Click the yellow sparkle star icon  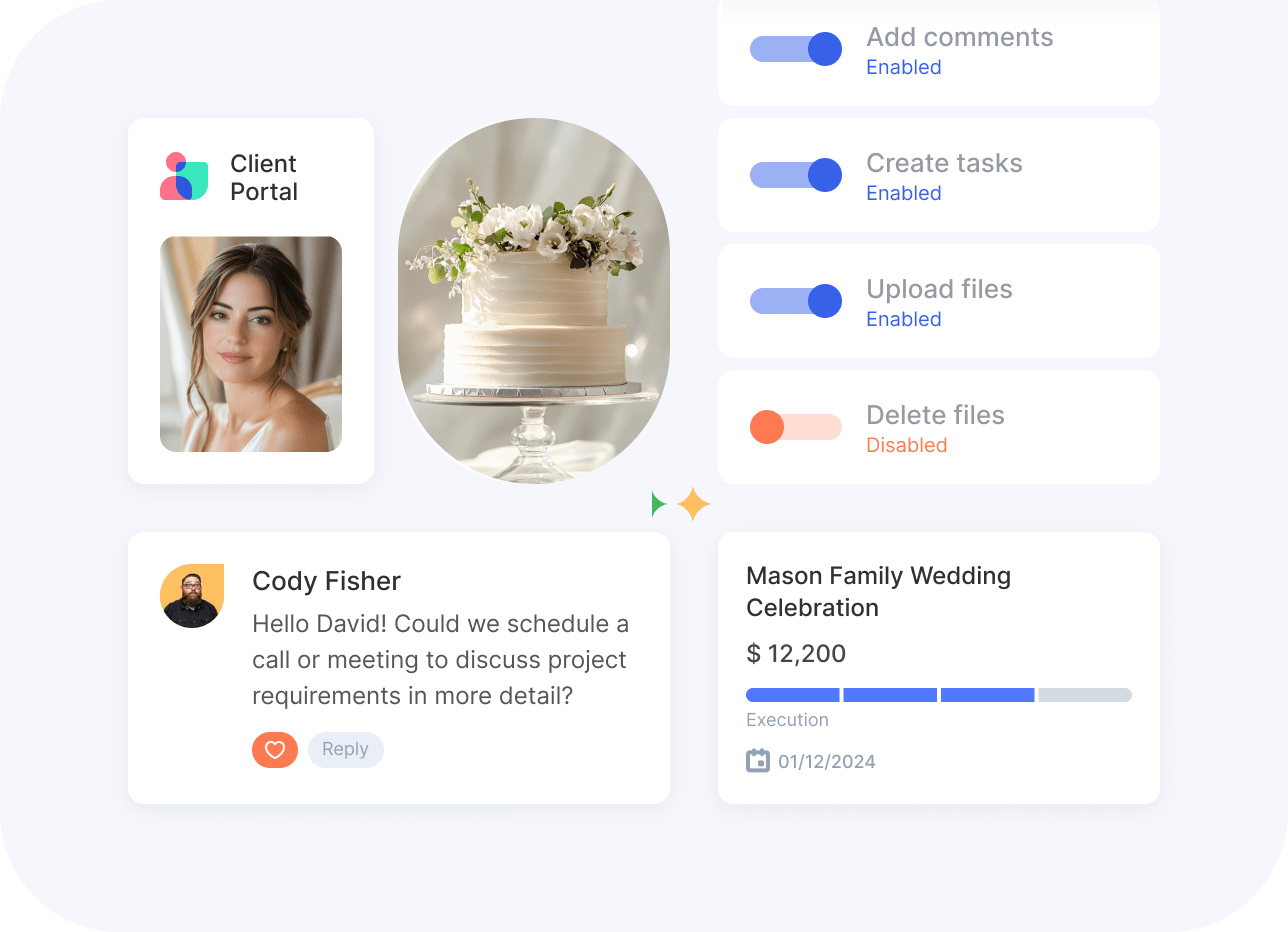coord(693,504)
